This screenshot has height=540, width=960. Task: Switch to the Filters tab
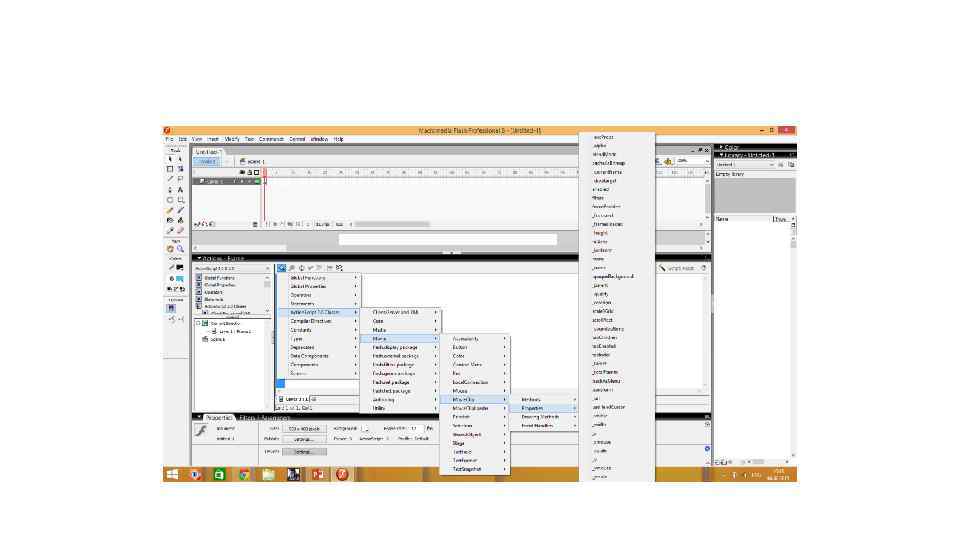pyautogui.click(x=247, y=418)
